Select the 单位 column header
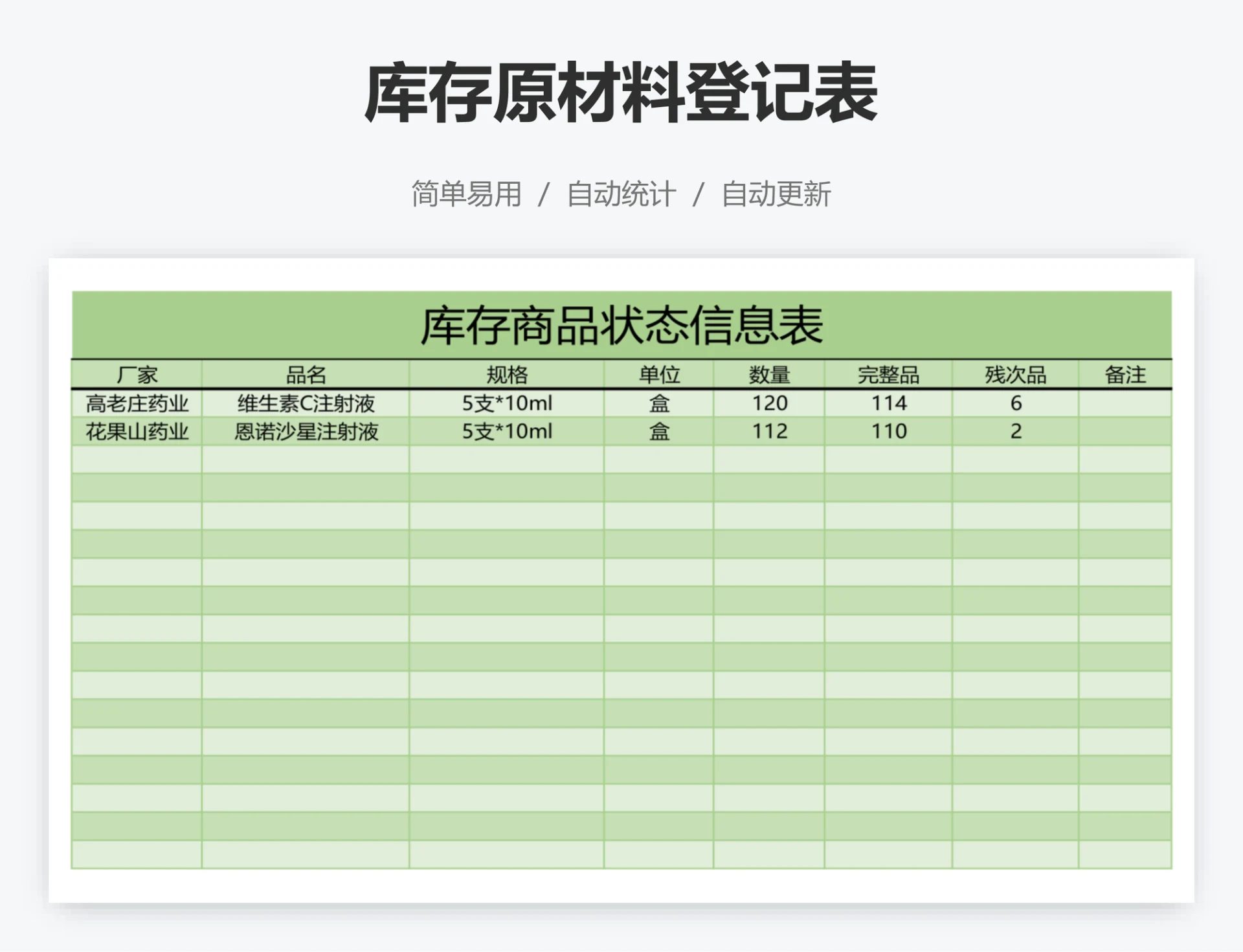Screen dimensions: 1243x952 coord(658,374)
